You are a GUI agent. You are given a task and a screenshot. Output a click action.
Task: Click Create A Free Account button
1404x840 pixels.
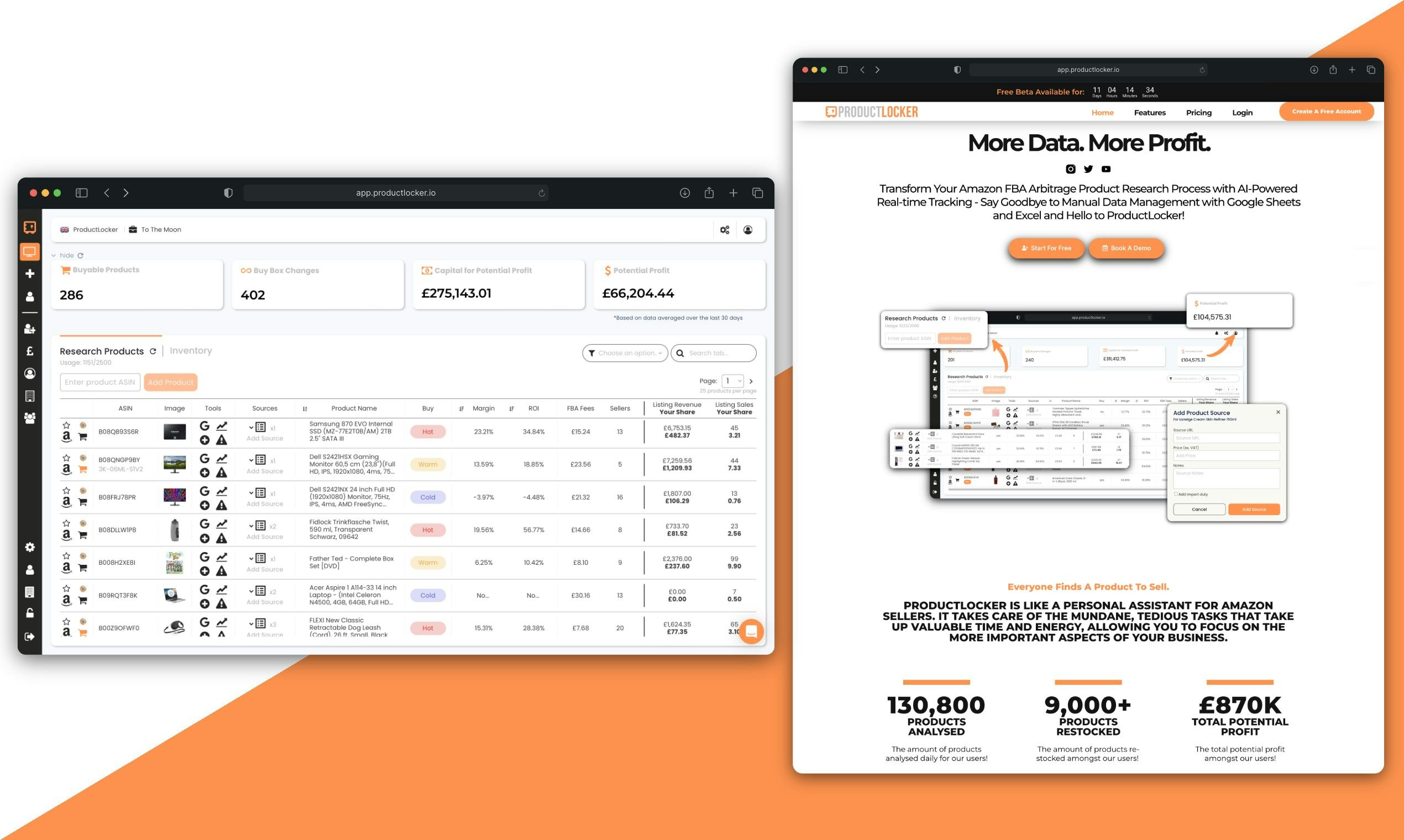tap(1327, 112)
